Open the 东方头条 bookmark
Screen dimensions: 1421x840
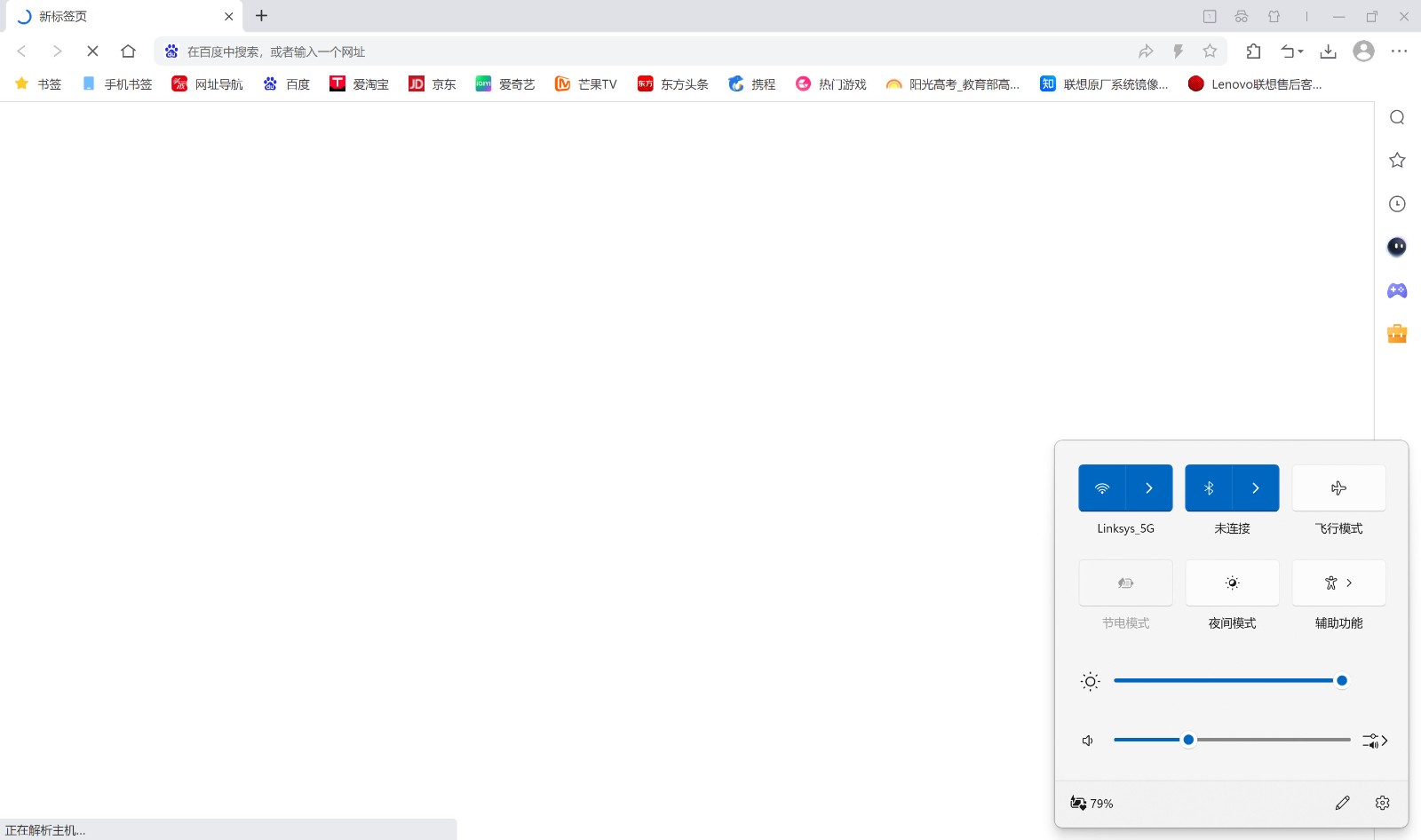[672, 83]
